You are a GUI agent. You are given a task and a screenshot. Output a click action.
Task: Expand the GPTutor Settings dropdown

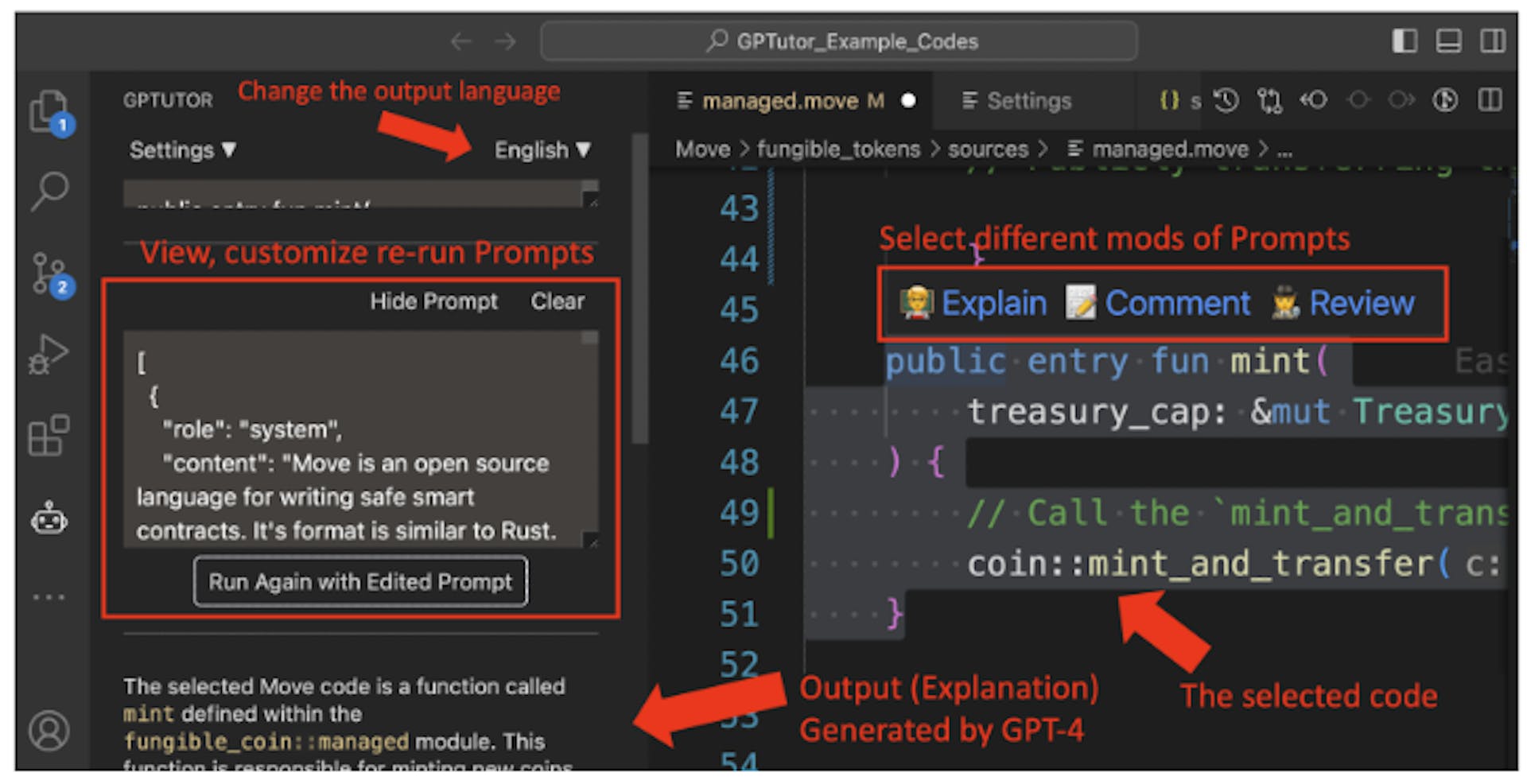[183, 149]
